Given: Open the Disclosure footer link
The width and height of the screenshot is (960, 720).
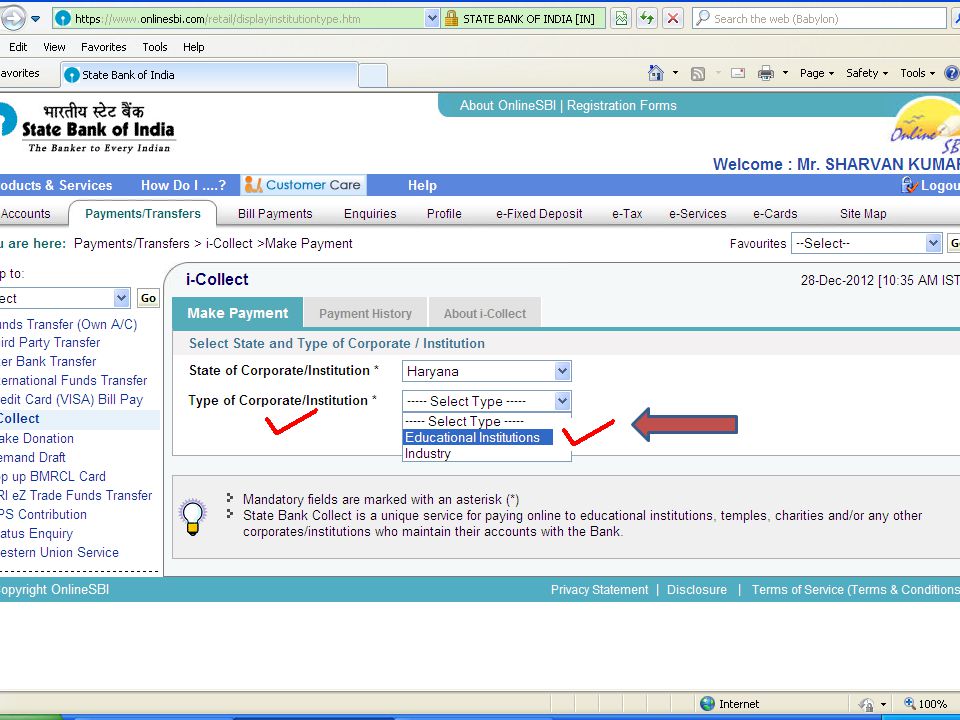Looking at the screenshot, I should click(x=697, y=590).
